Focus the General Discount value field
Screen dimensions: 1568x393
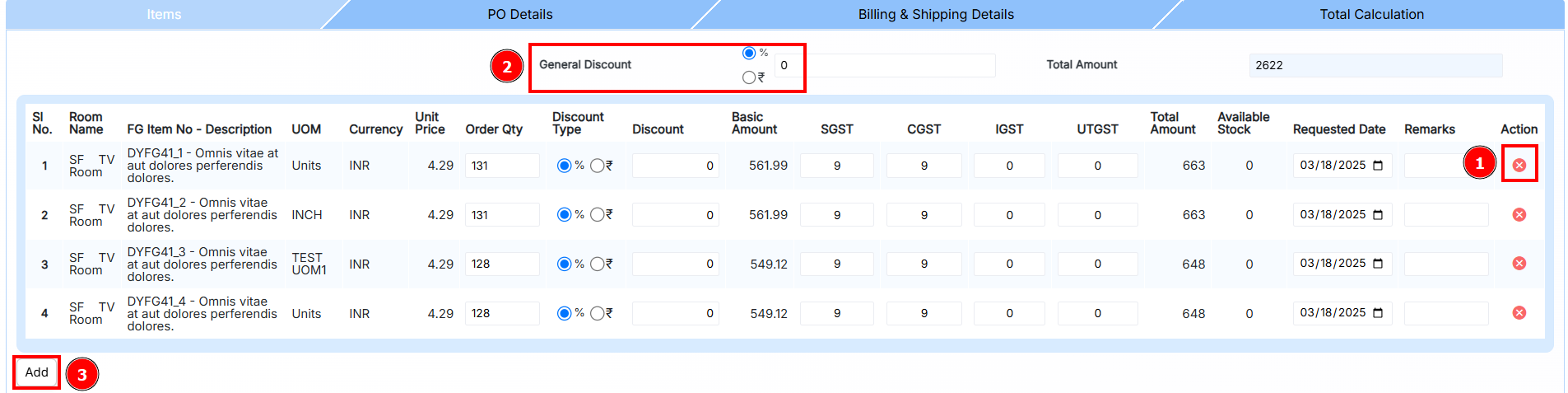point(884,66)
